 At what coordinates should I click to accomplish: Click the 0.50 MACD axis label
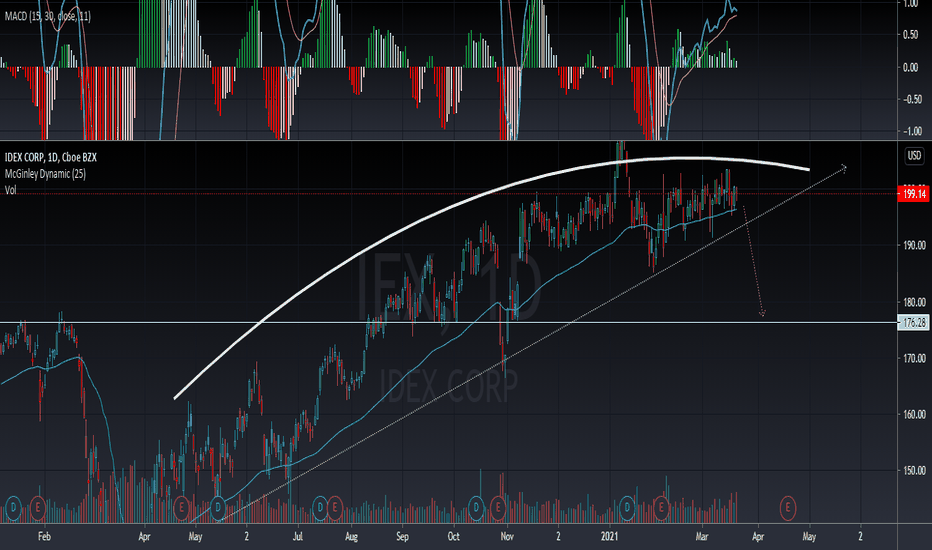[x=911, y=35]
